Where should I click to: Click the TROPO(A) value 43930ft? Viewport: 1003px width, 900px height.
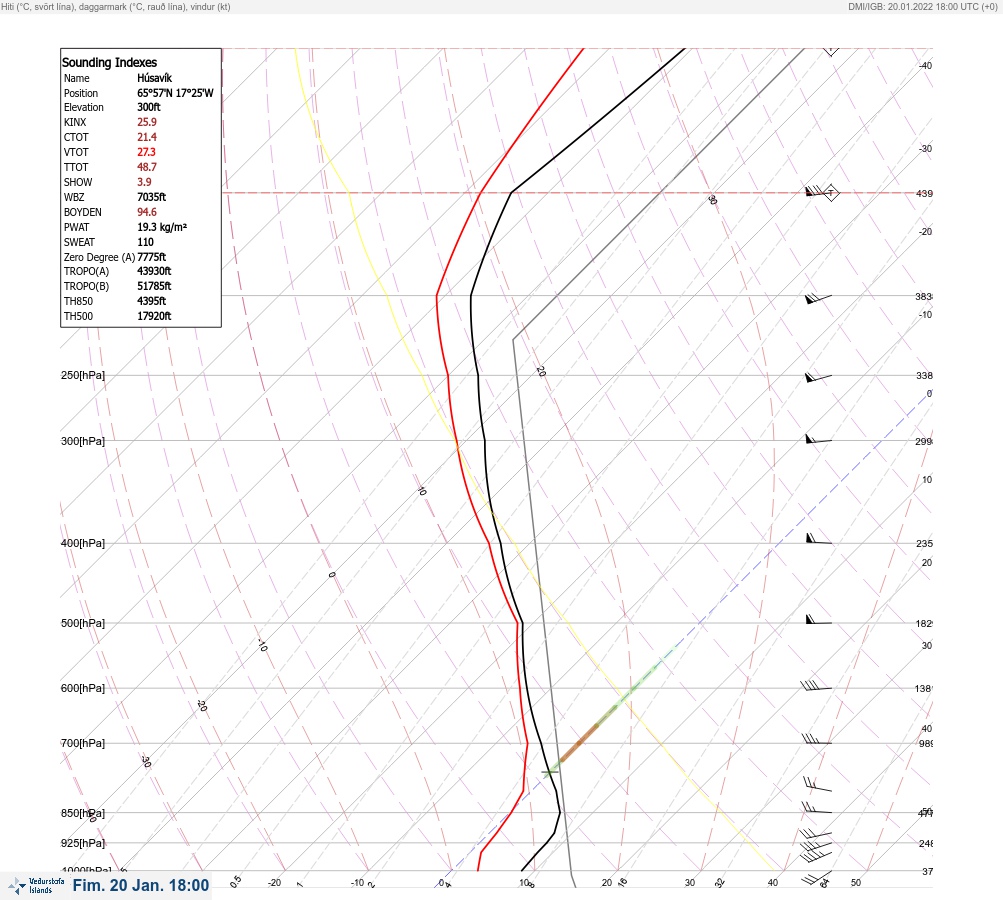[154, 271]
